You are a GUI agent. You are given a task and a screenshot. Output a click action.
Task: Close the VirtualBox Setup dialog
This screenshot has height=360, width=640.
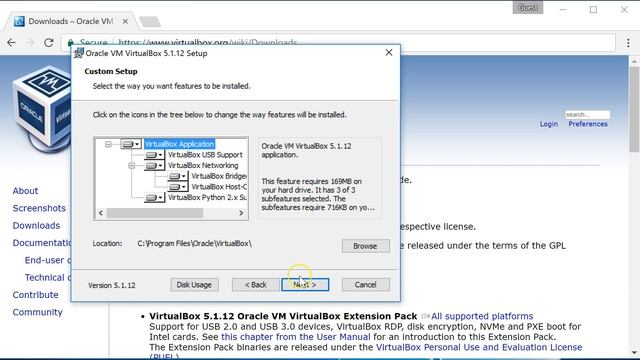[x=389, y=52]
